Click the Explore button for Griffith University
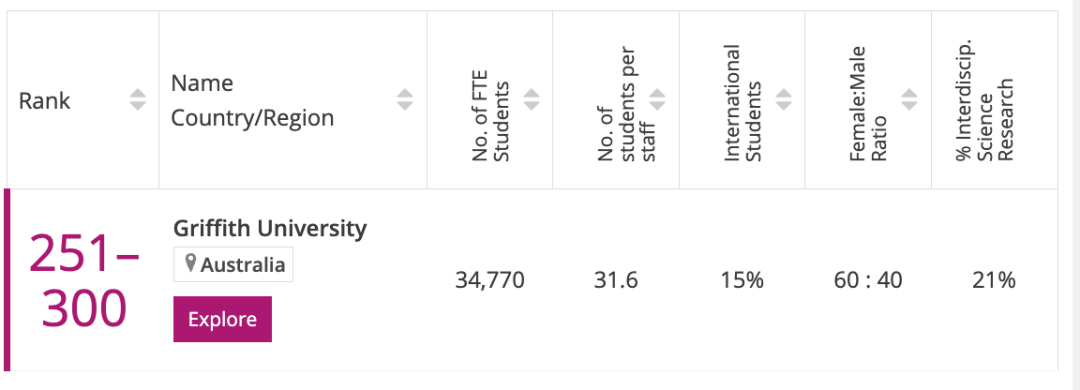The height and width of the screenshot is (390, 1080). [x=222, y=319]
